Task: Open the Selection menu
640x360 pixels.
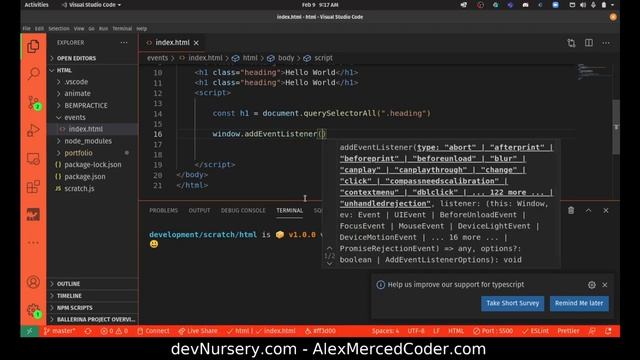Action: pos(59,29)
